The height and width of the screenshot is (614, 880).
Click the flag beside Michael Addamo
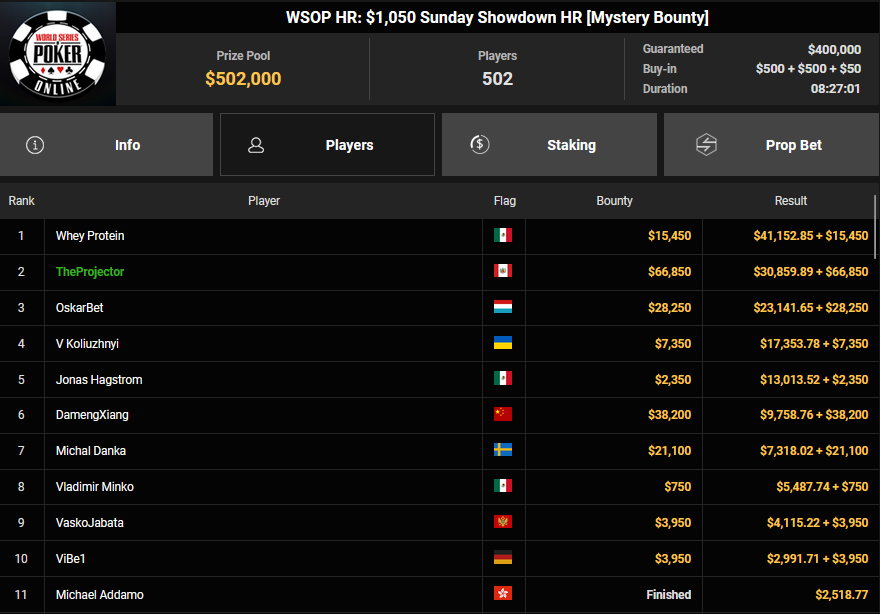pos(503,595)
